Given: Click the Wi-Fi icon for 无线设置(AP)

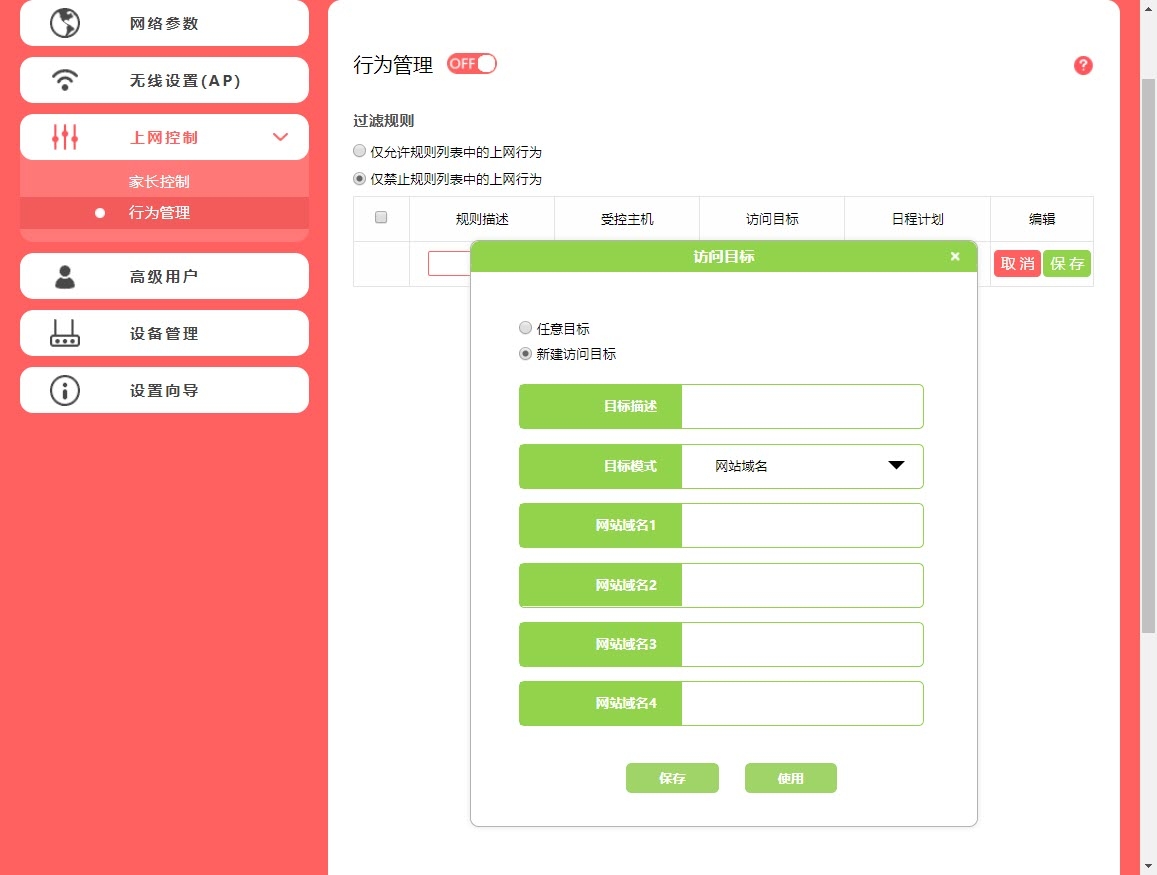Looking at the screenshot, I should point(65,80).
